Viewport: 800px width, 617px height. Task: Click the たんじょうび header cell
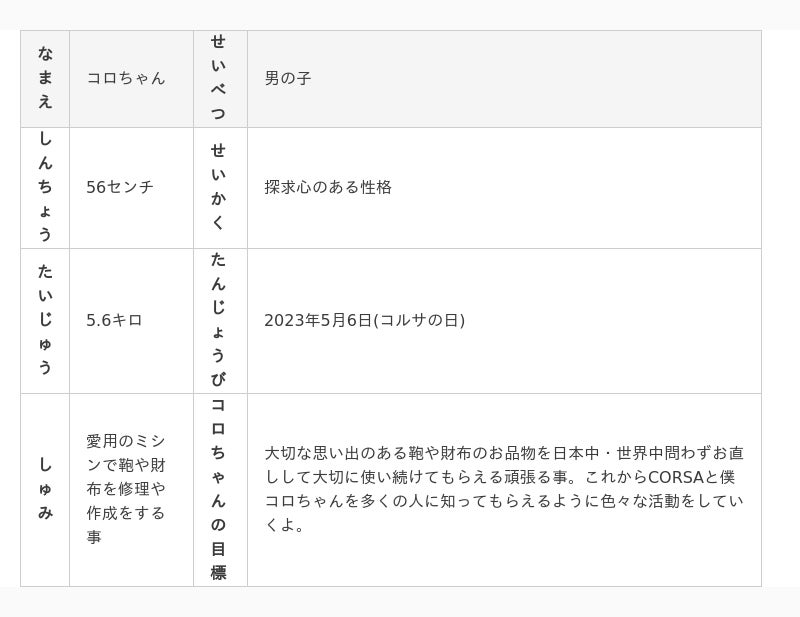click(219, 320)
